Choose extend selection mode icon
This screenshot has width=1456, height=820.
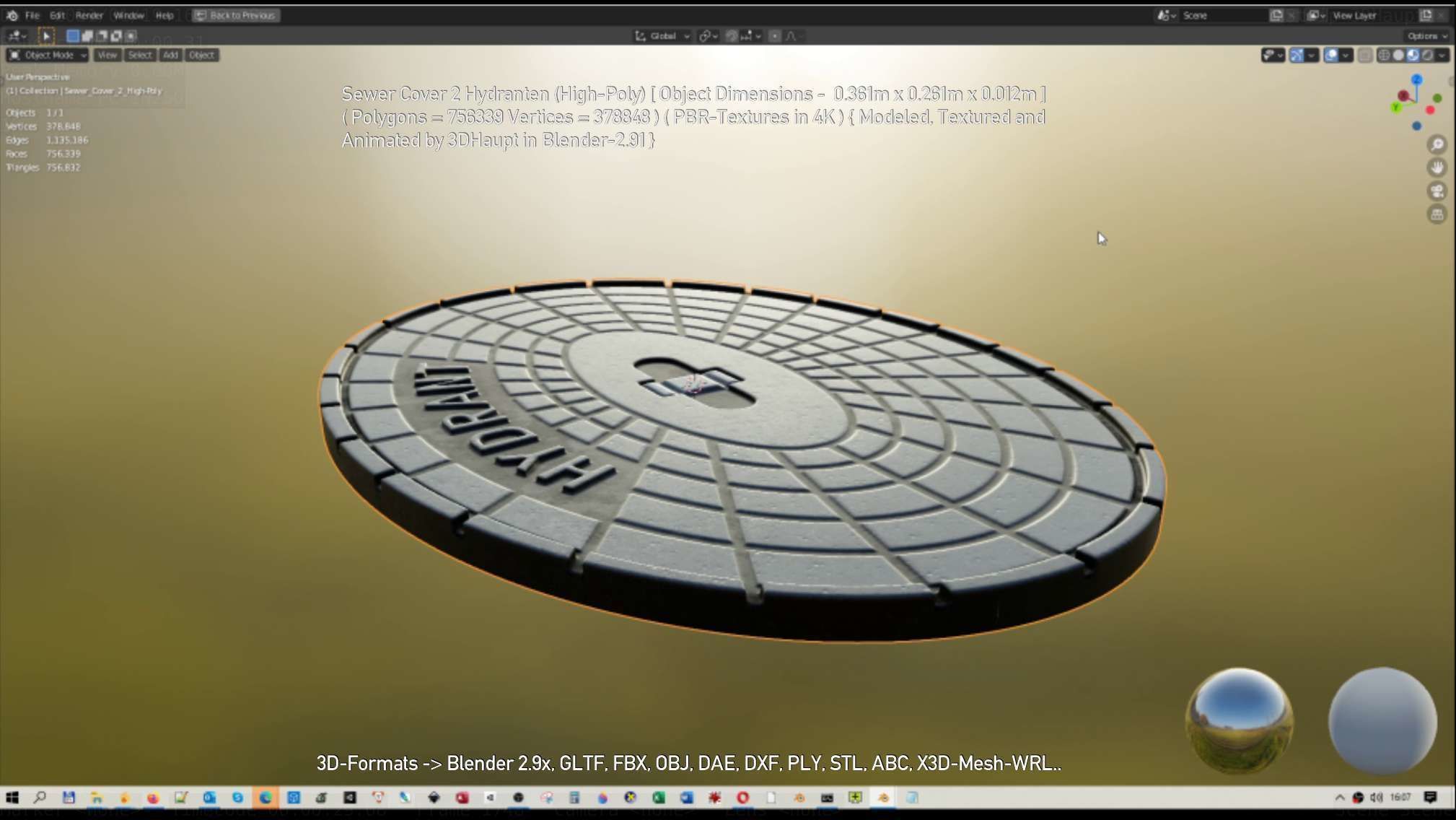click(87, 35)
